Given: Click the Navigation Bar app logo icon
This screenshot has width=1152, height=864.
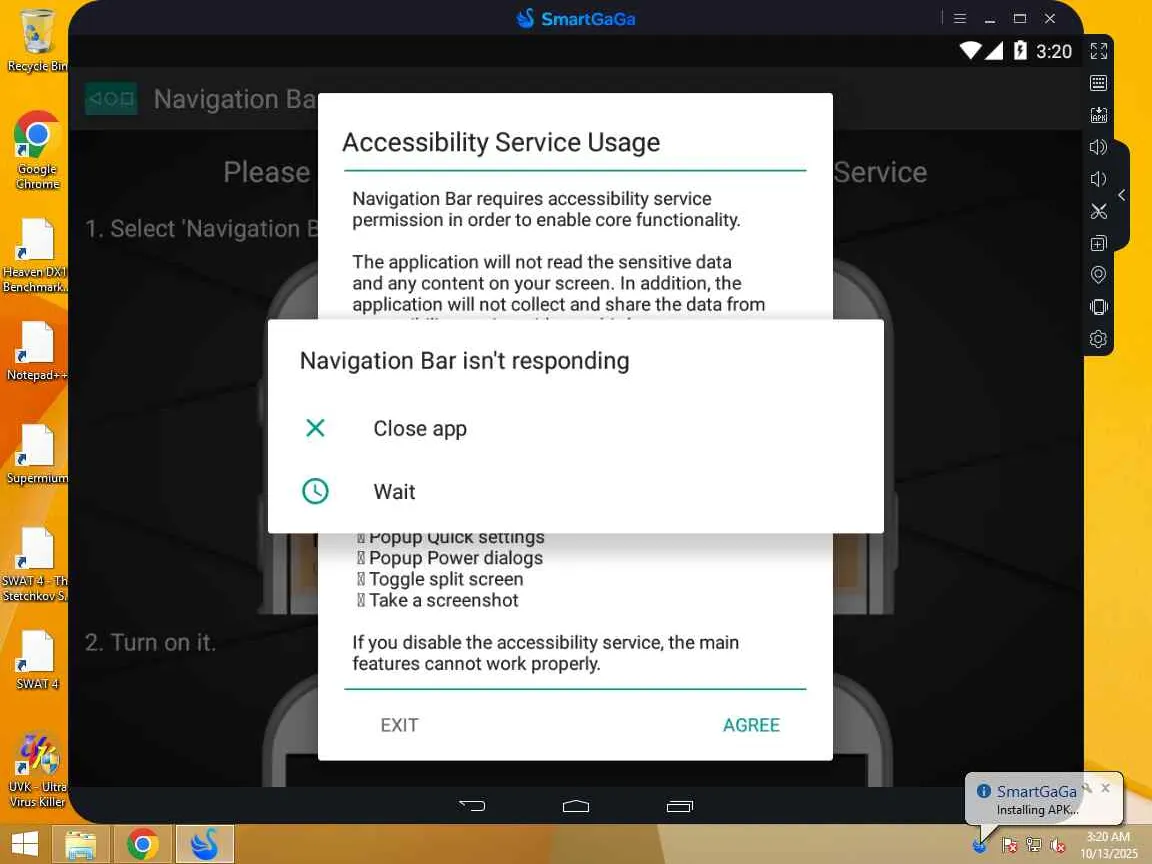Looking at the screenshot, I should point(111,98).
